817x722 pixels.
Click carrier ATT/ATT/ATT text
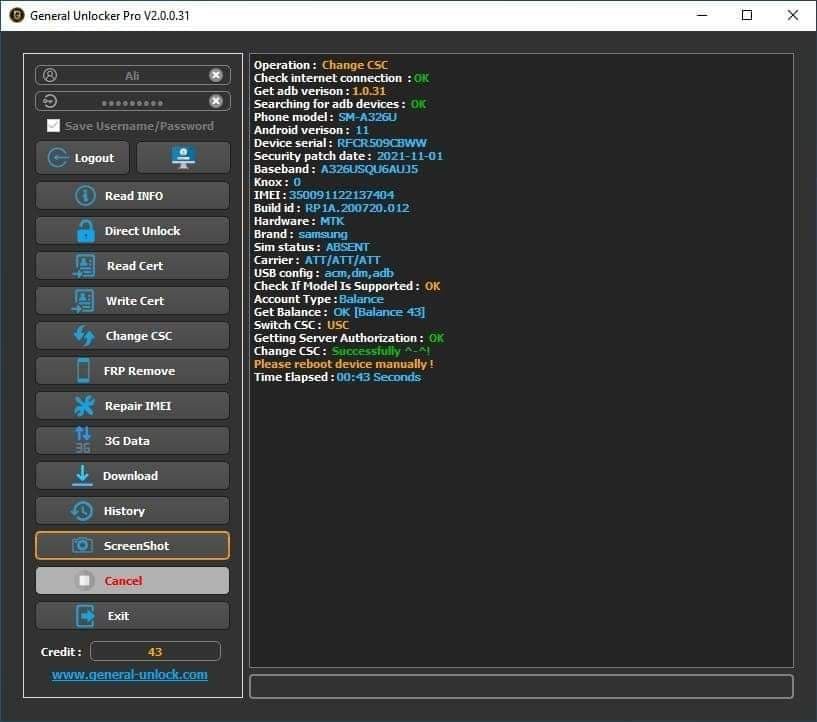click(x=342, y=260)
